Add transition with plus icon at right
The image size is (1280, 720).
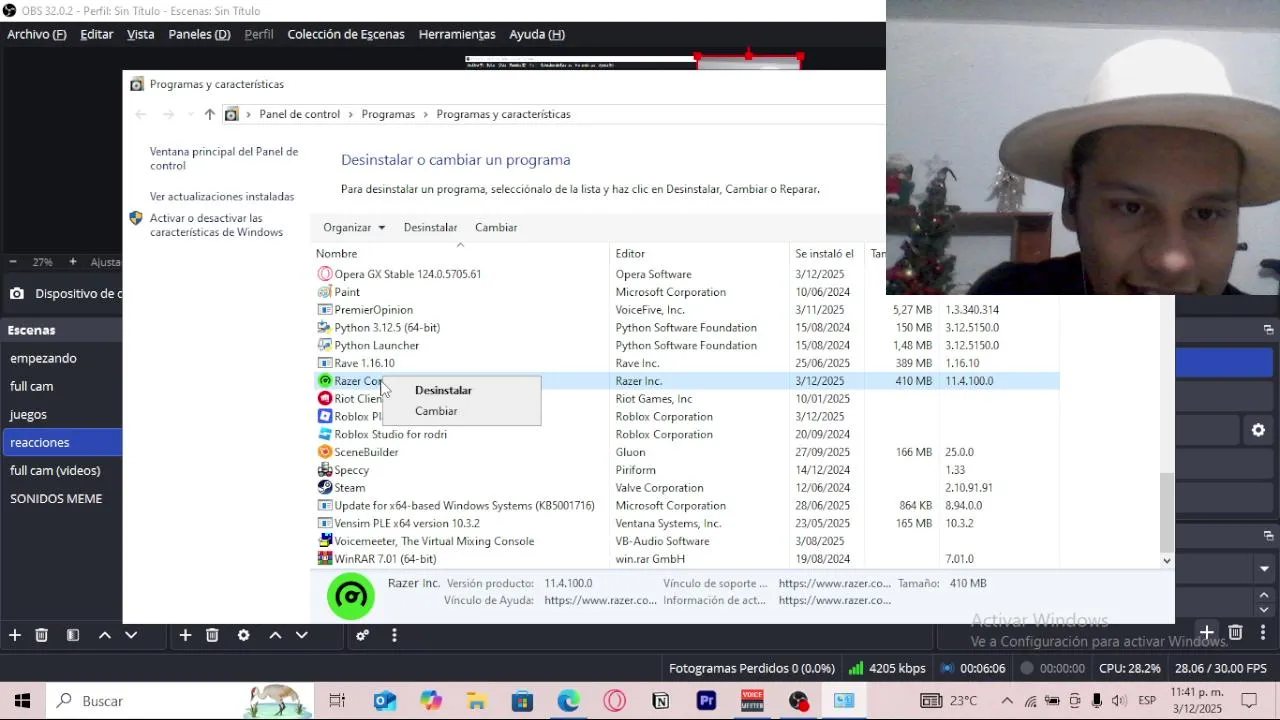pos(1207,632)
